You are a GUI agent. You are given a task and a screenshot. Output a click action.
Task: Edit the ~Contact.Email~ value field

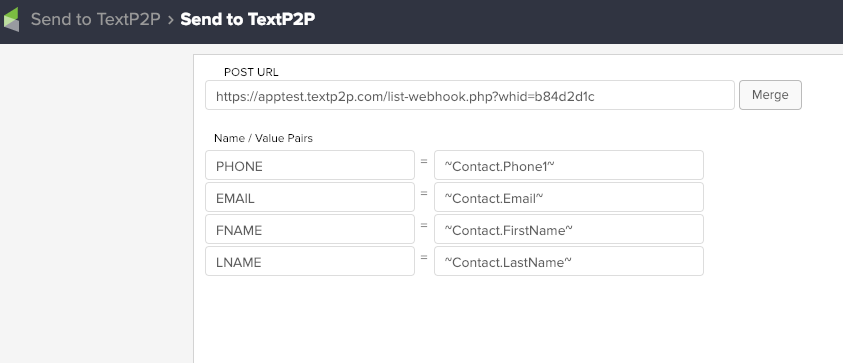coord(569,197)
